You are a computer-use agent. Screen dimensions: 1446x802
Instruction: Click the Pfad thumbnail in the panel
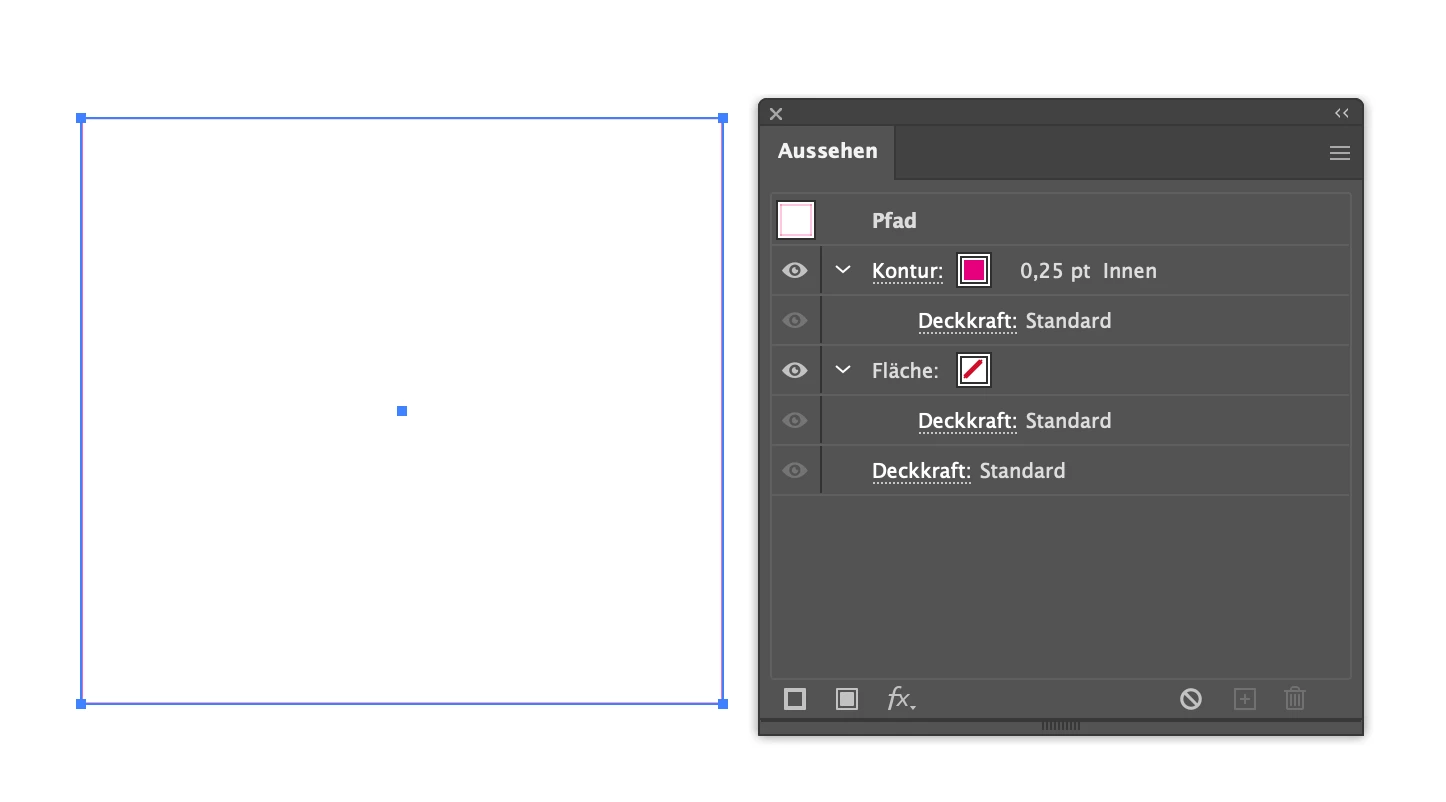pyautogui.click(x=796, y=220)
